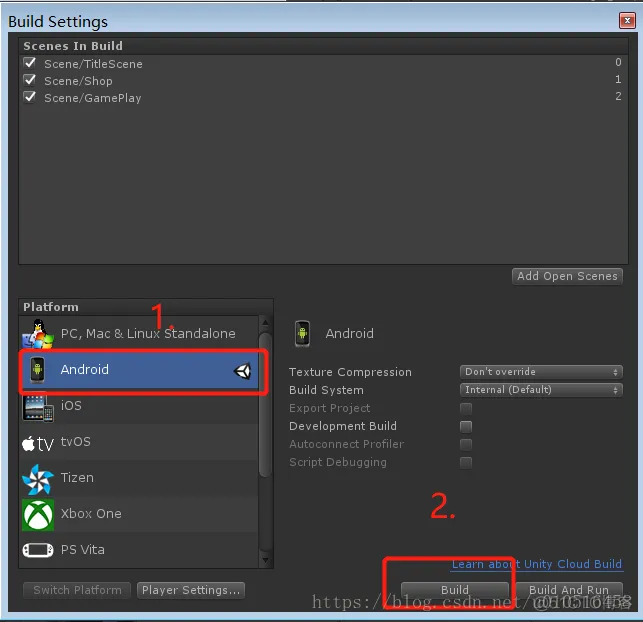This screenshot has width=643, height=622.
Task: Select the Scene/TitleScene entry text
Action: point(93,64)
